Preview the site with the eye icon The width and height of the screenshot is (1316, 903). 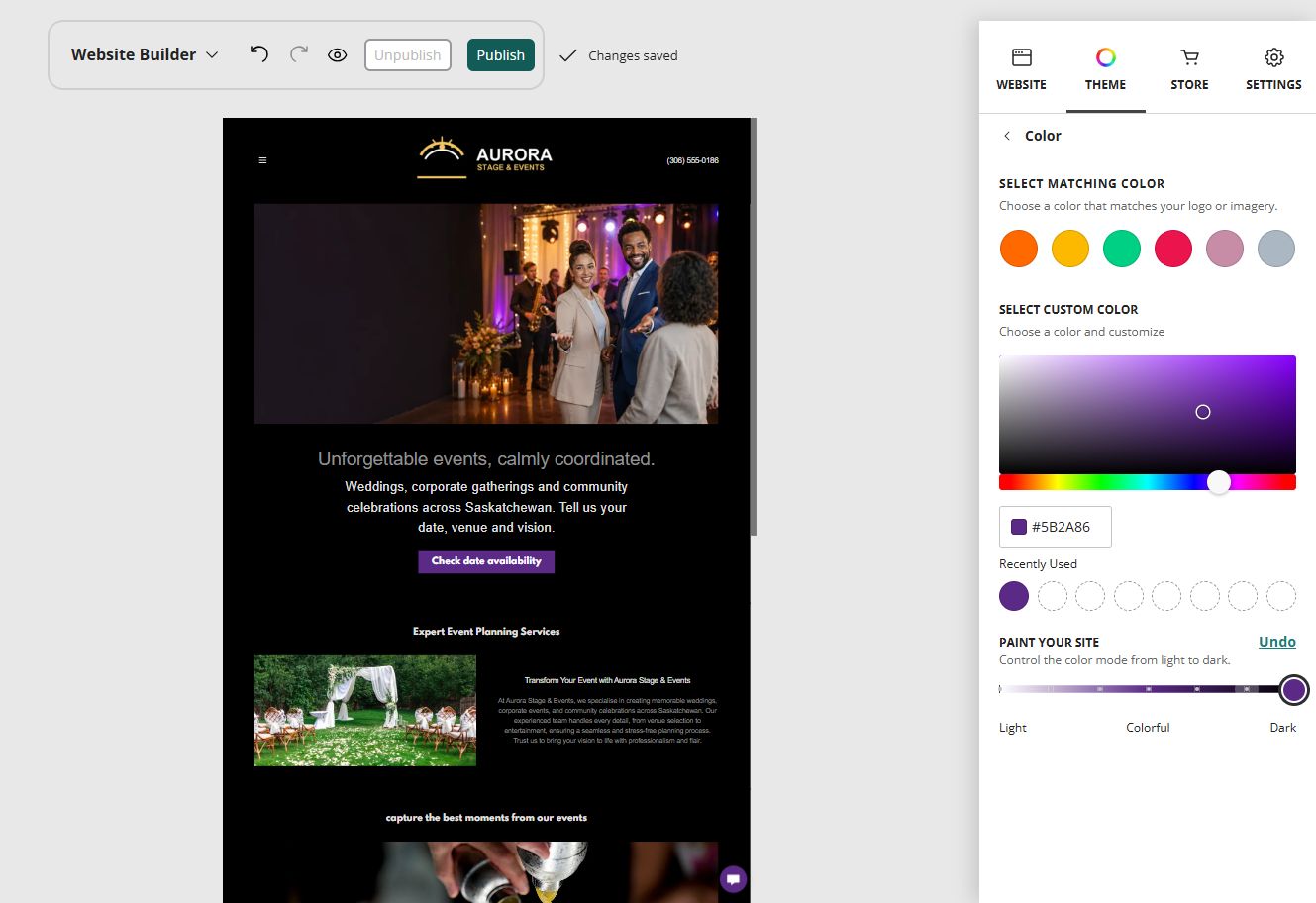(338, 55)
